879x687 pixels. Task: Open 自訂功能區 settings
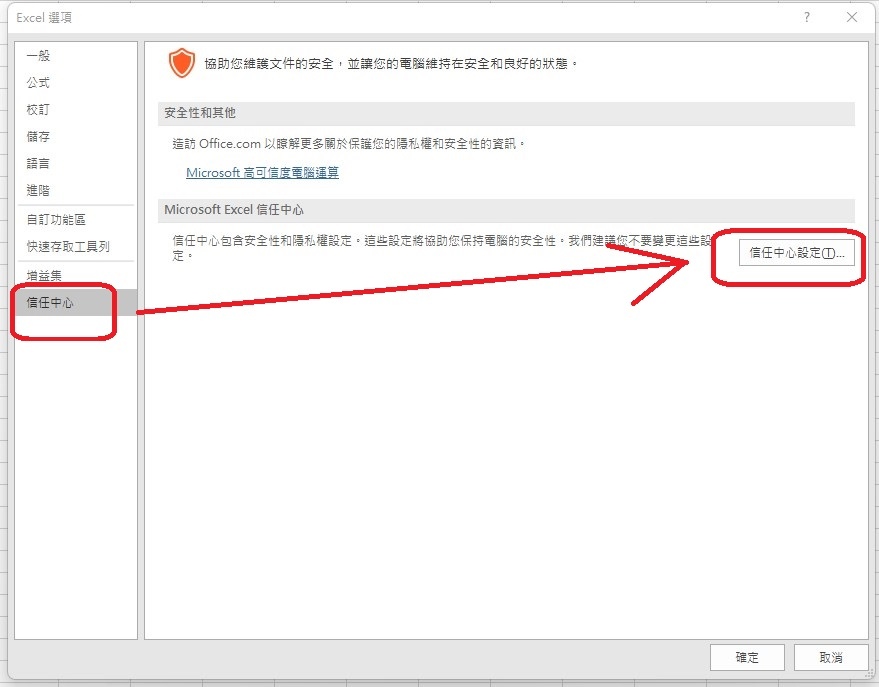(x=76, y=219)
